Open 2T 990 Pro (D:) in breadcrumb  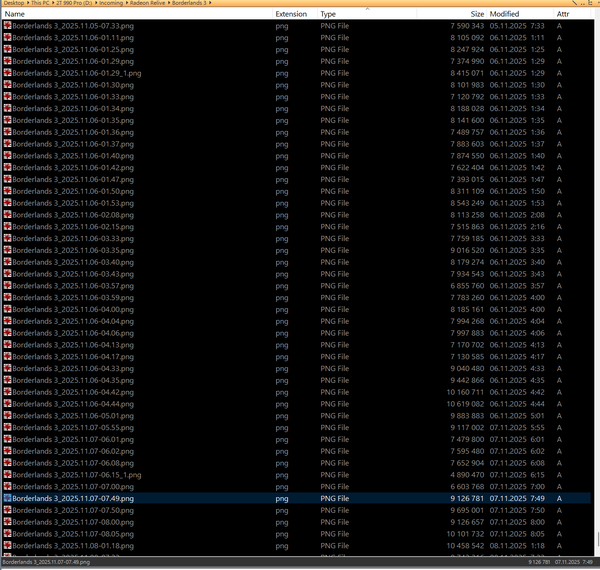point(74,3)
